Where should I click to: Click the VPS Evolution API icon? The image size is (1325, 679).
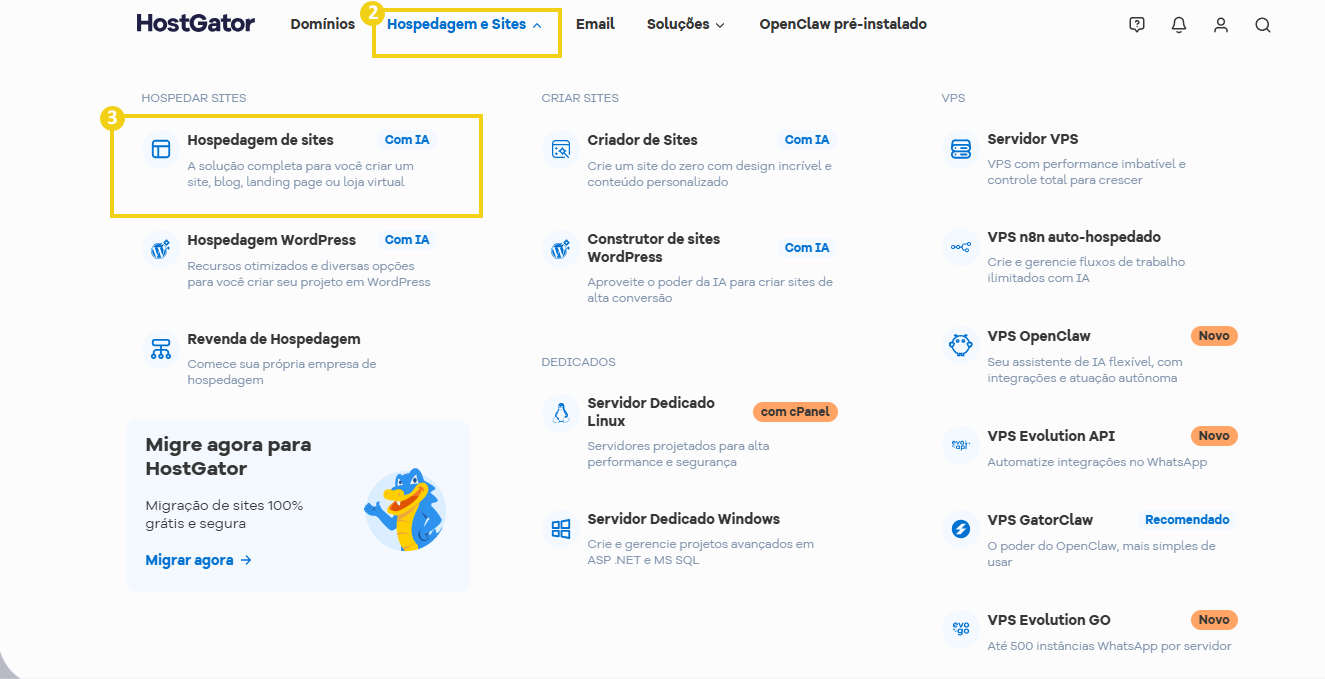tap(961, 445)
